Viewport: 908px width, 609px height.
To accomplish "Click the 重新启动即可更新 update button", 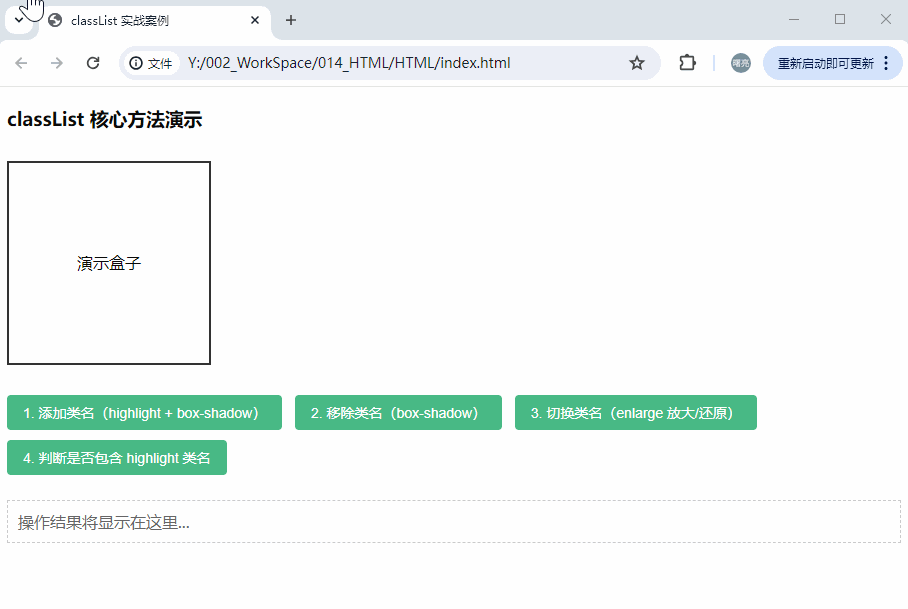I will (x=826, y=62).
